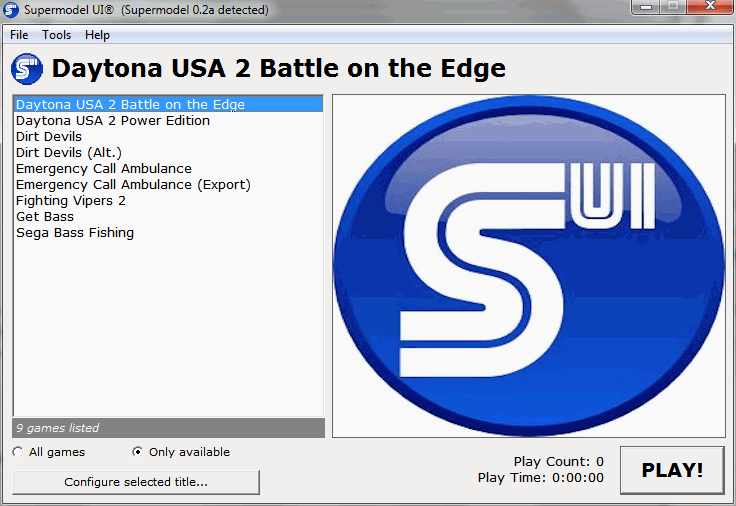The image size is (736, 506).
Task: Click the Play Time: 0:00:00 label
Action: pyautogui.click(x=541, y=478)
